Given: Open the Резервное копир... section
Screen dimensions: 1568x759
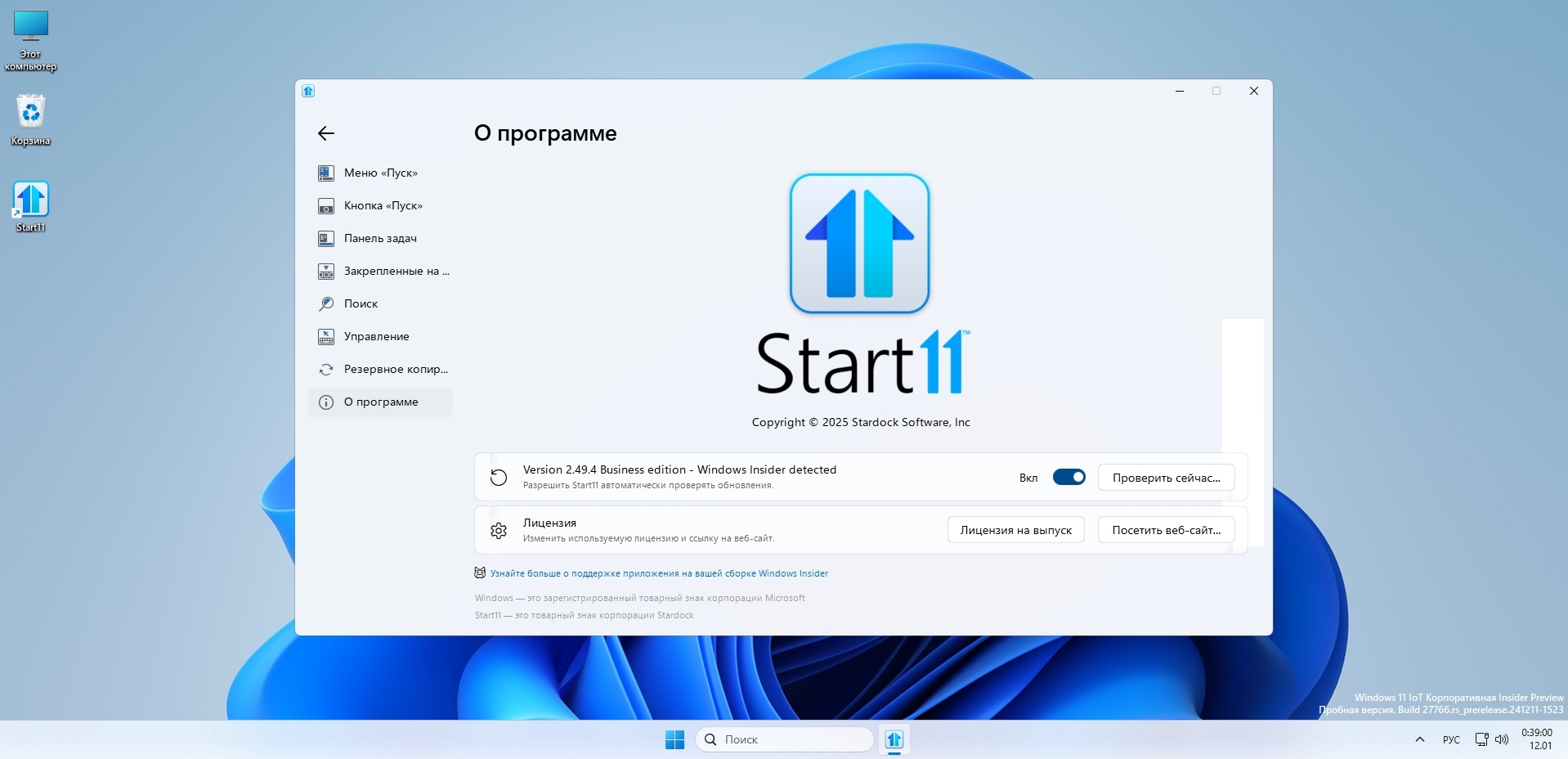Looking at the screenshot, I should tap(380, 369).
